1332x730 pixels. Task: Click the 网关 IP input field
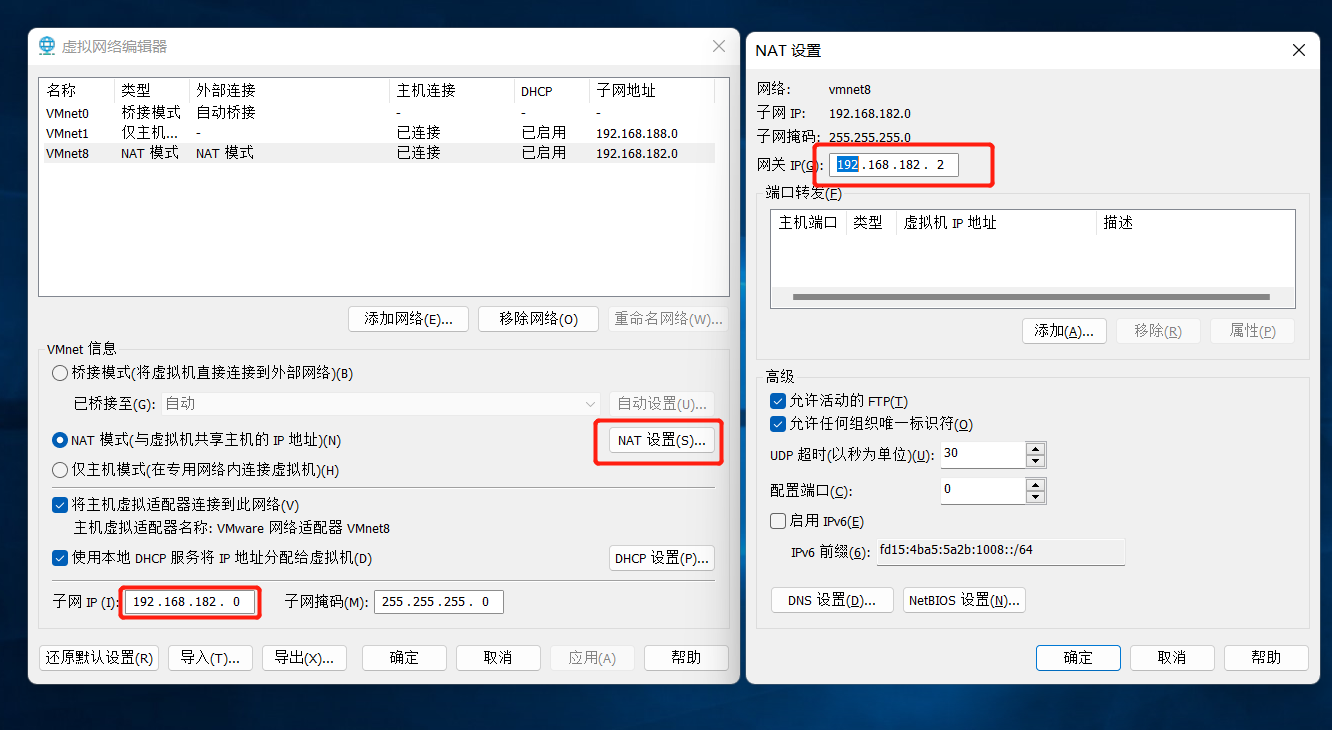tap(894, 165)
